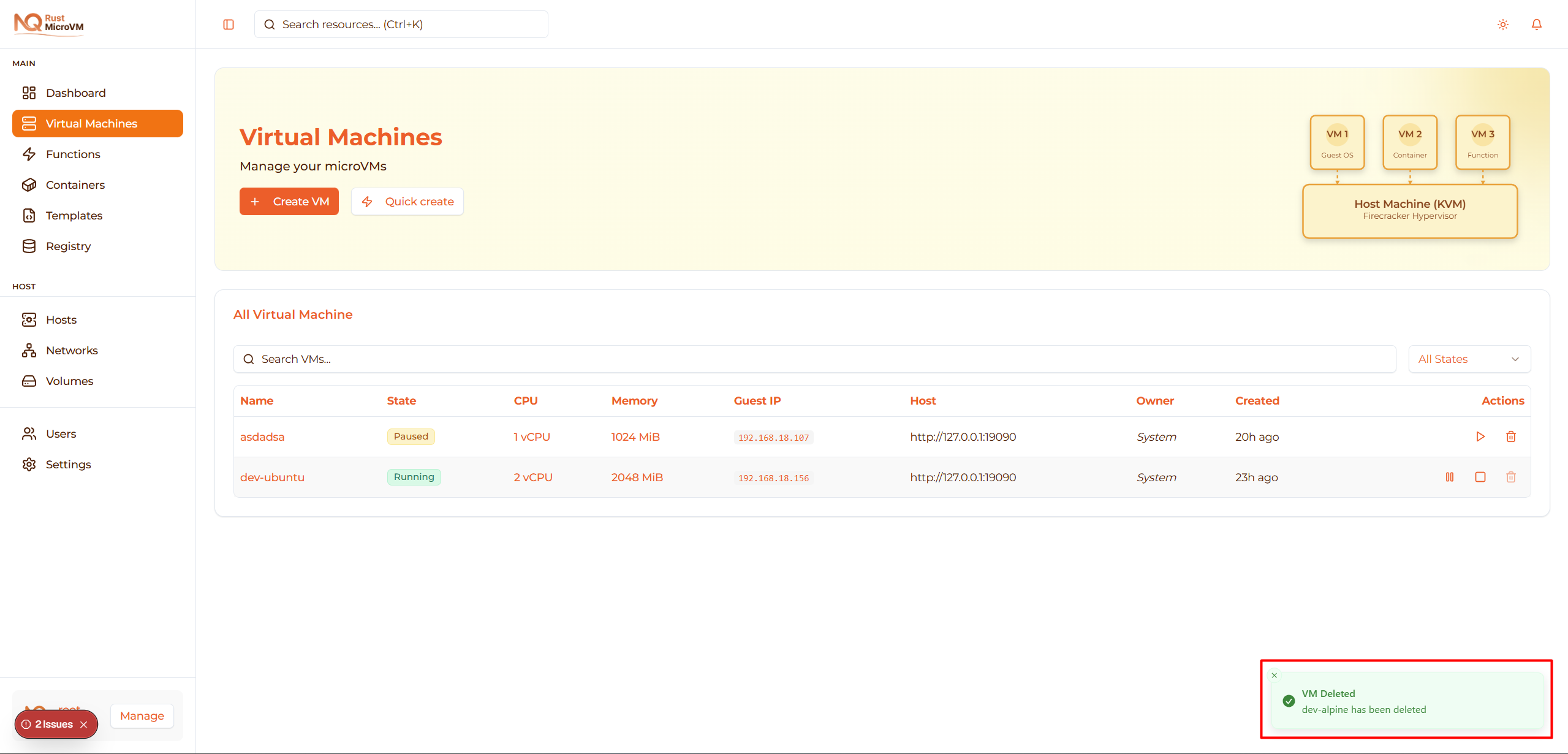Dismiss the 2 Issues alert pill
Image resolution: width=1568 pixels, height=754 pixels.
point(84,724)
